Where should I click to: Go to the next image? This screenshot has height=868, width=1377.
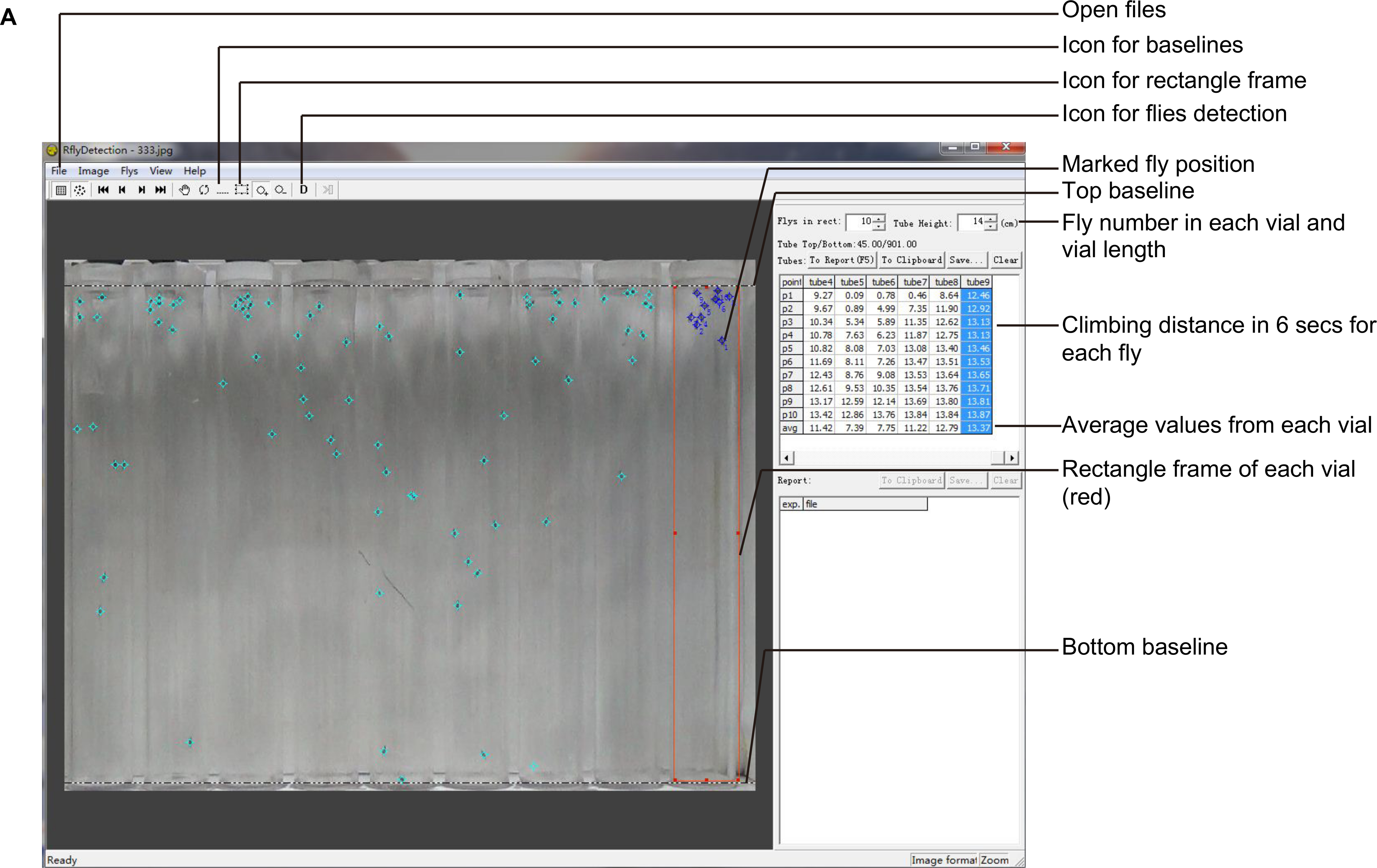tap(141, 190)
